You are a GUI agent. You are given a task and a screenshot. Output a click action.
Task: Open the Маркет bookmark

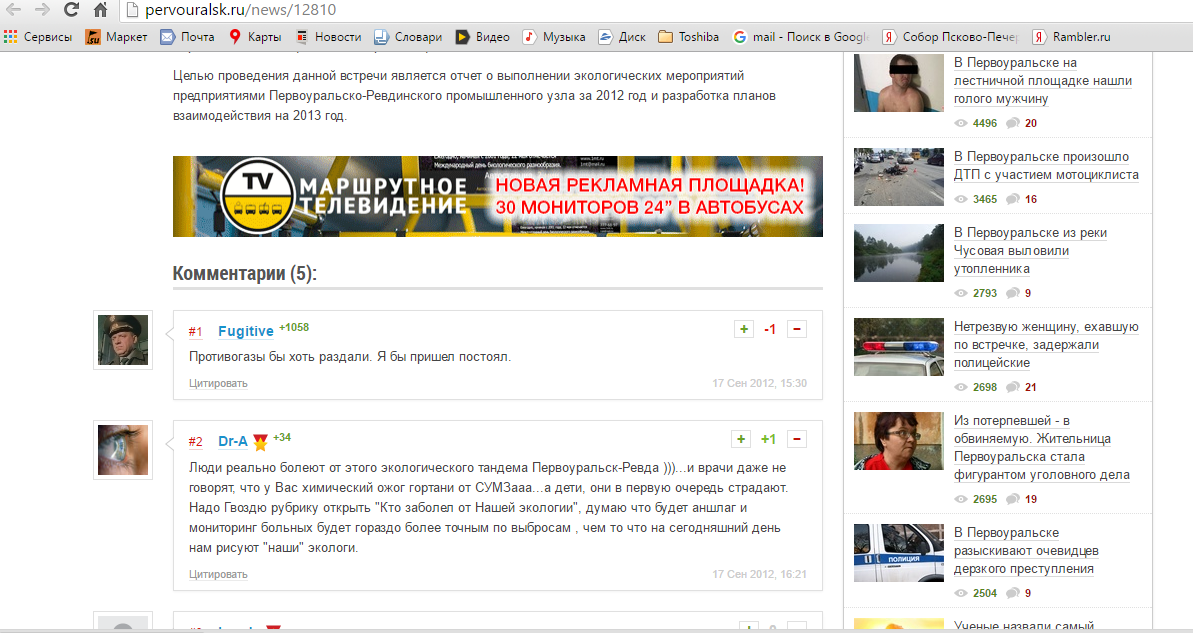(116, 37)
